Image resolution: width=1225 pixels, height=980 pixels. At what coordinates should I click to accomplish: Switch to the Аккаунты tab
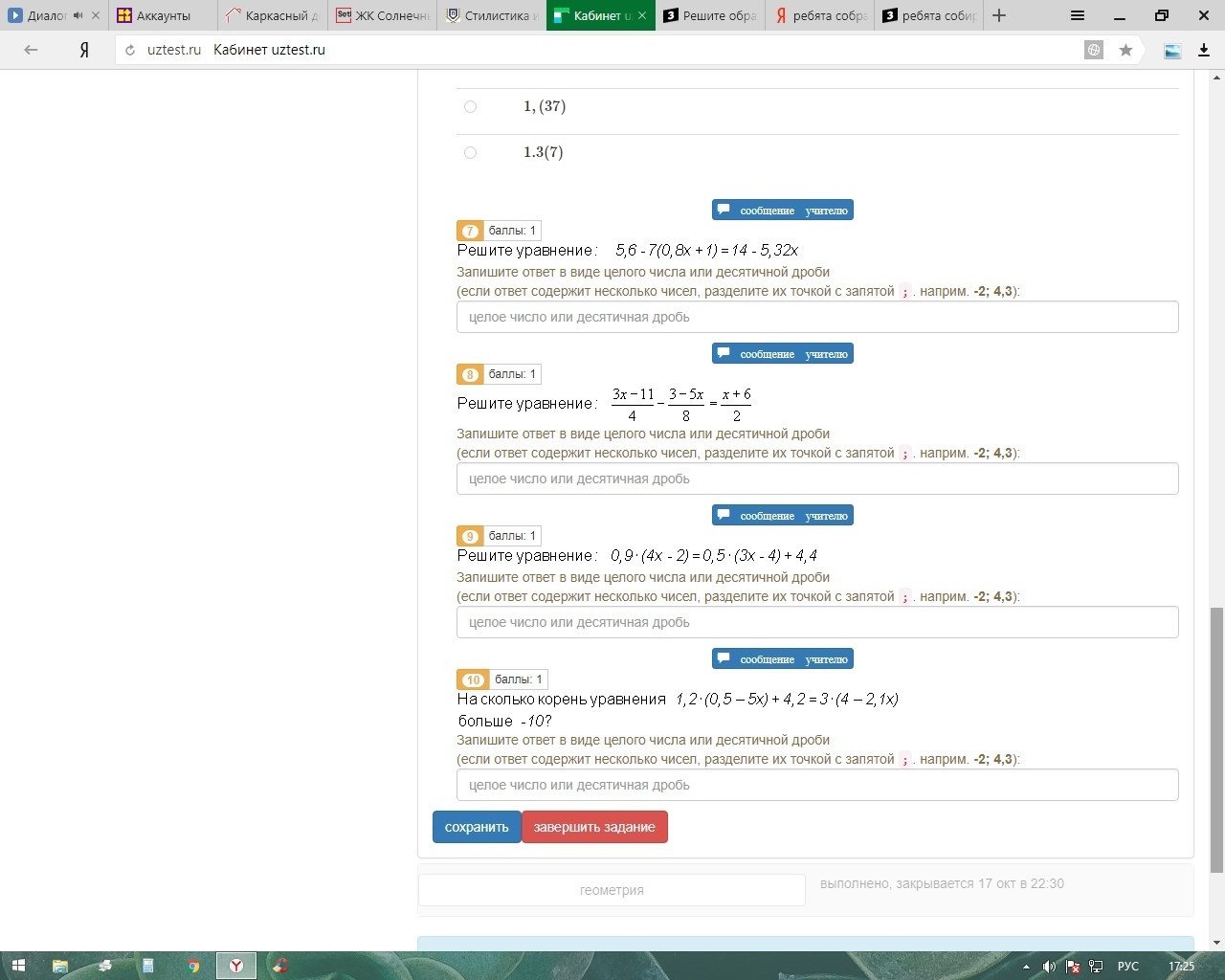163,15
